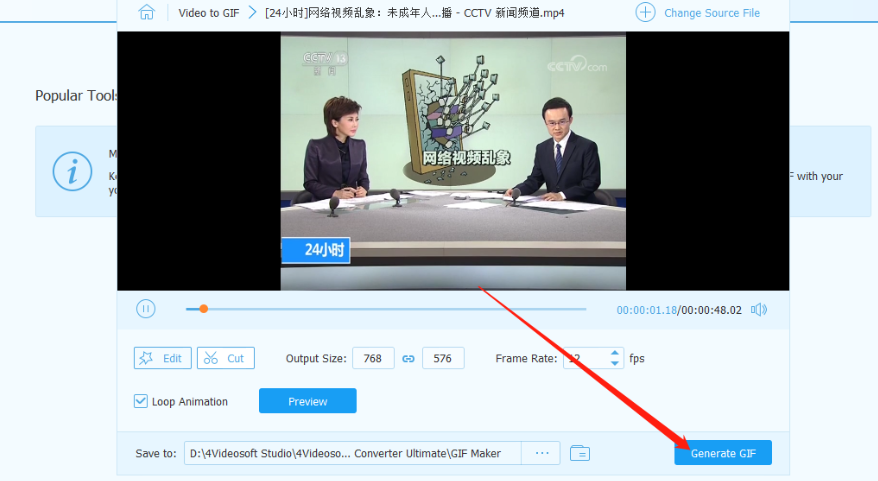Pause the video playback
This screenshot has height=481, width=878.
[x=146, y=309]
